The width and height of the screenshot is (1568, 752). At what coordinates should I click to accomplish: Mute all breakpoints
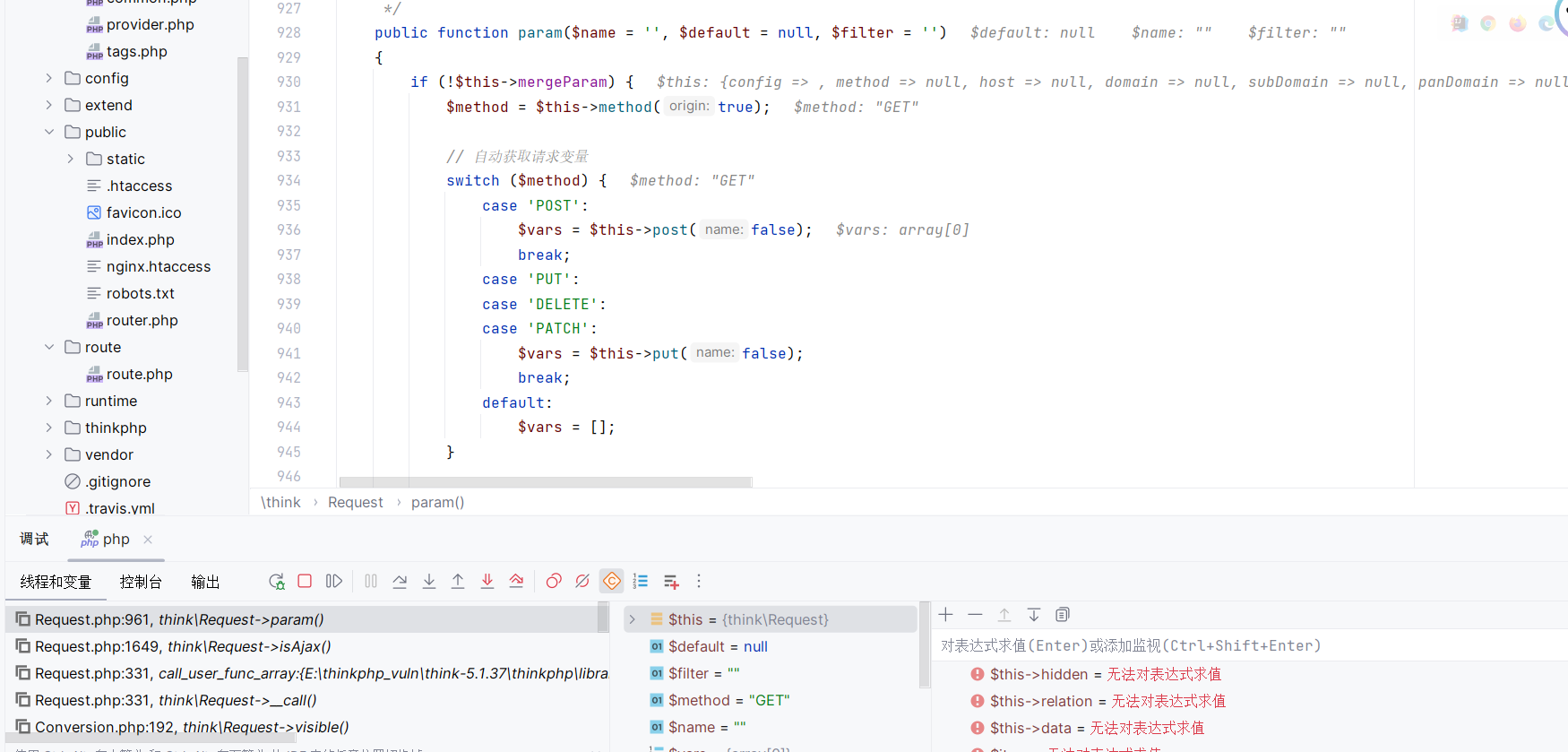[582, 581]
